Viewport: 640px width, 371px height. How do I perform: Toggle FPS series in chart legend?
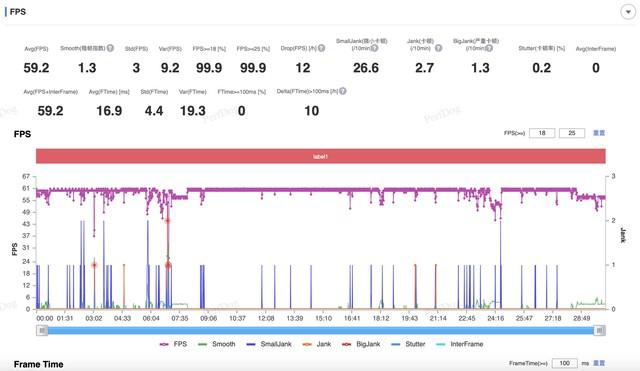click(x=173, y=344)
